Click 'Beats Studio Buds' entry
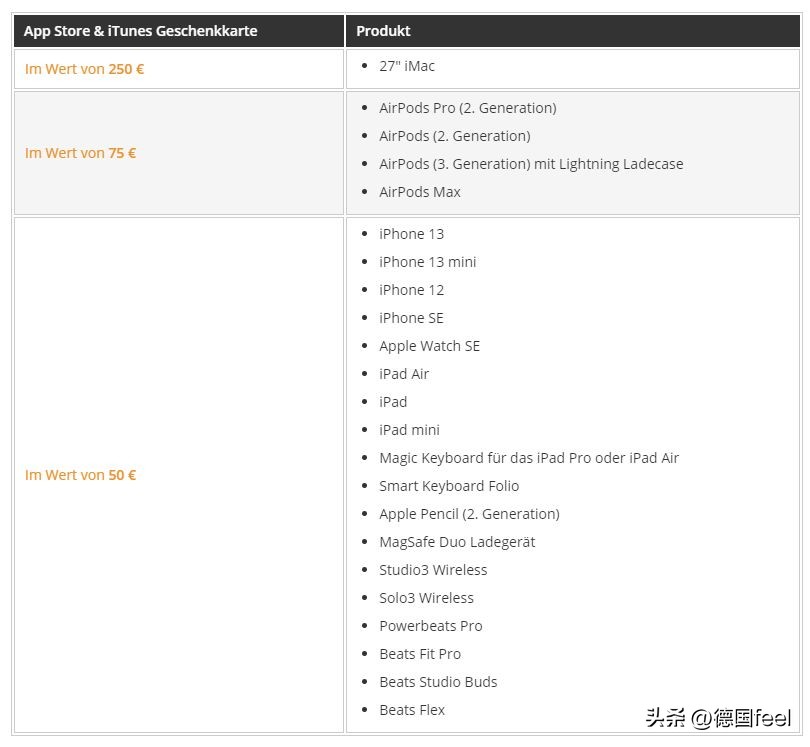The height and width of the screenshot is (747, 810). pyautogui.click(x=438, y=682)
